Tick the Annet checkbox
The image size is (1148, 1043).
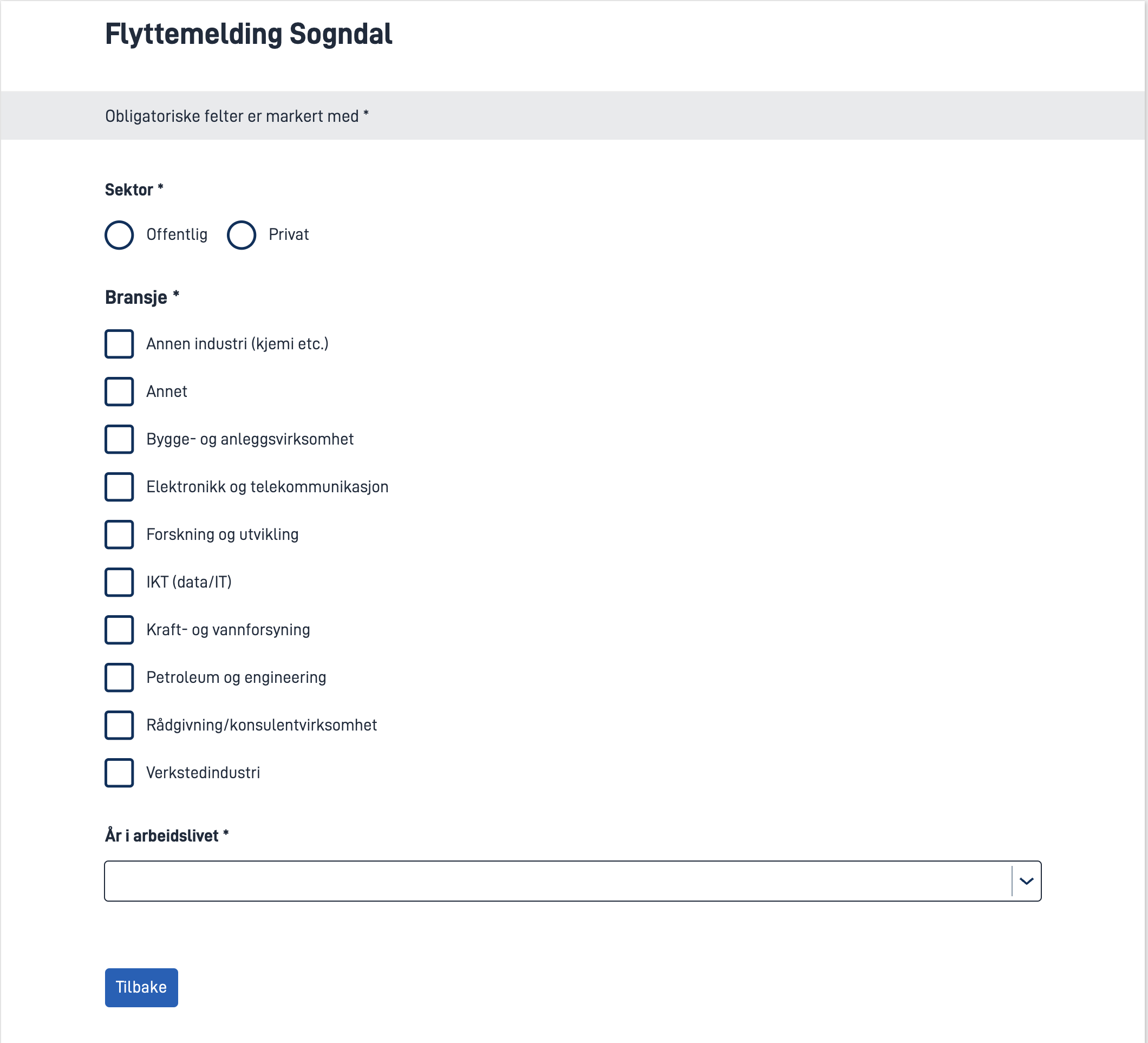pos(119,392)
